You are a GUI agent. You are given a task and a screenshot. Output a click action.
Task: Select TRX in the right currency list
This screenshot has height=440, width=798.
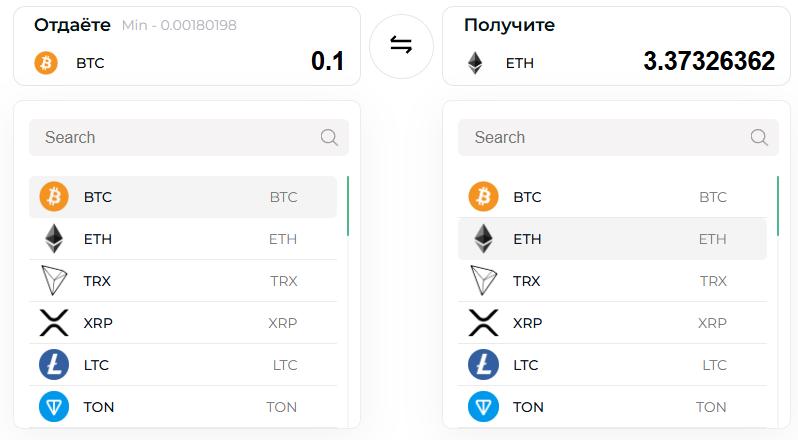(x=610, y=281)
